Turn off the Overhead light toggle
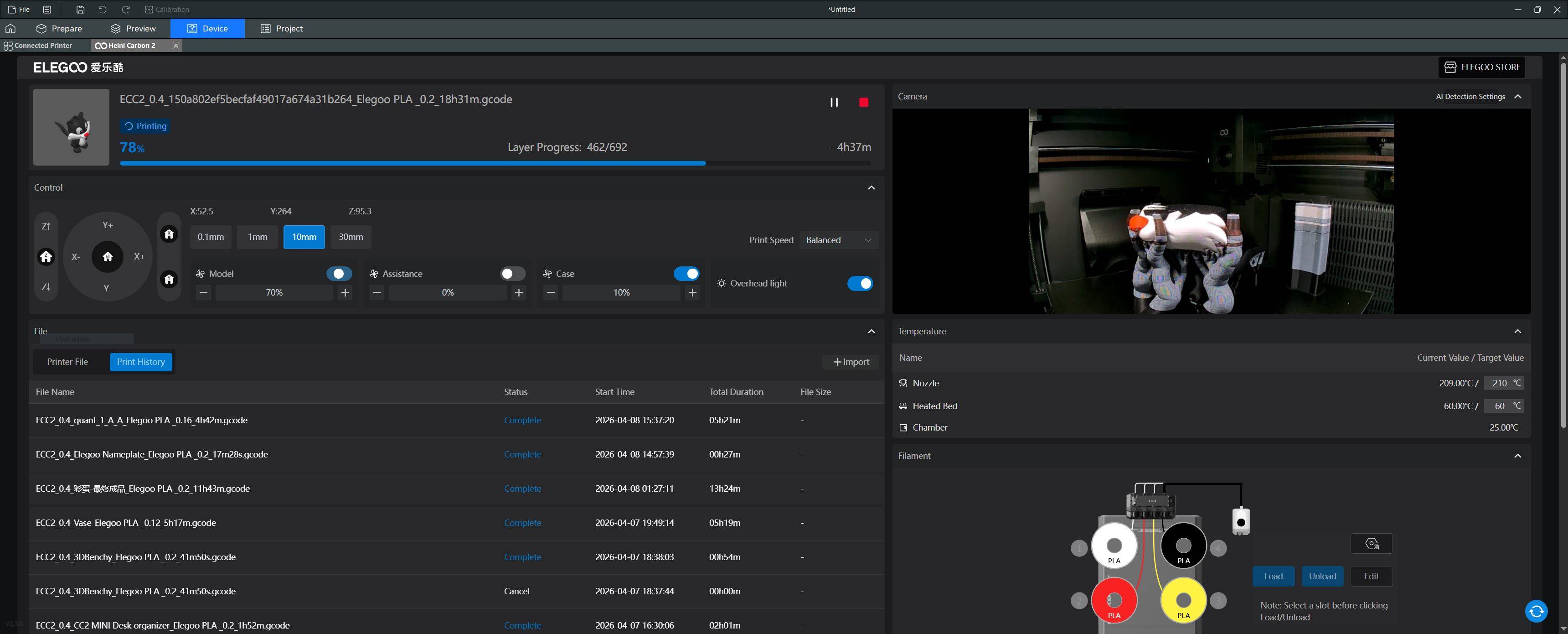 click(x=860, y=283)
